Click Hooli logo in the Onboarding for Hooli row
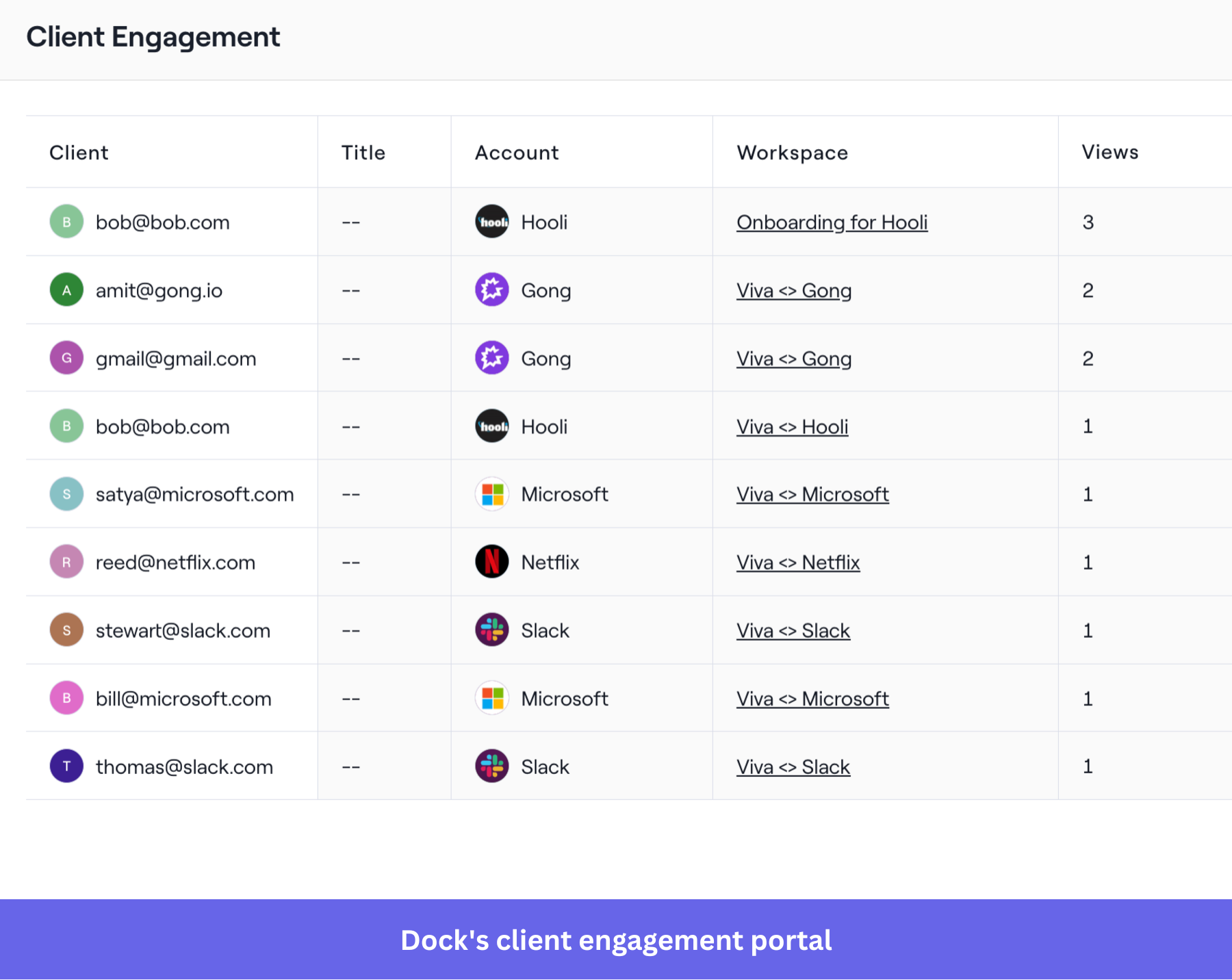The height and width of the screenshot is (980, 1232). click(x=492, y=222)
